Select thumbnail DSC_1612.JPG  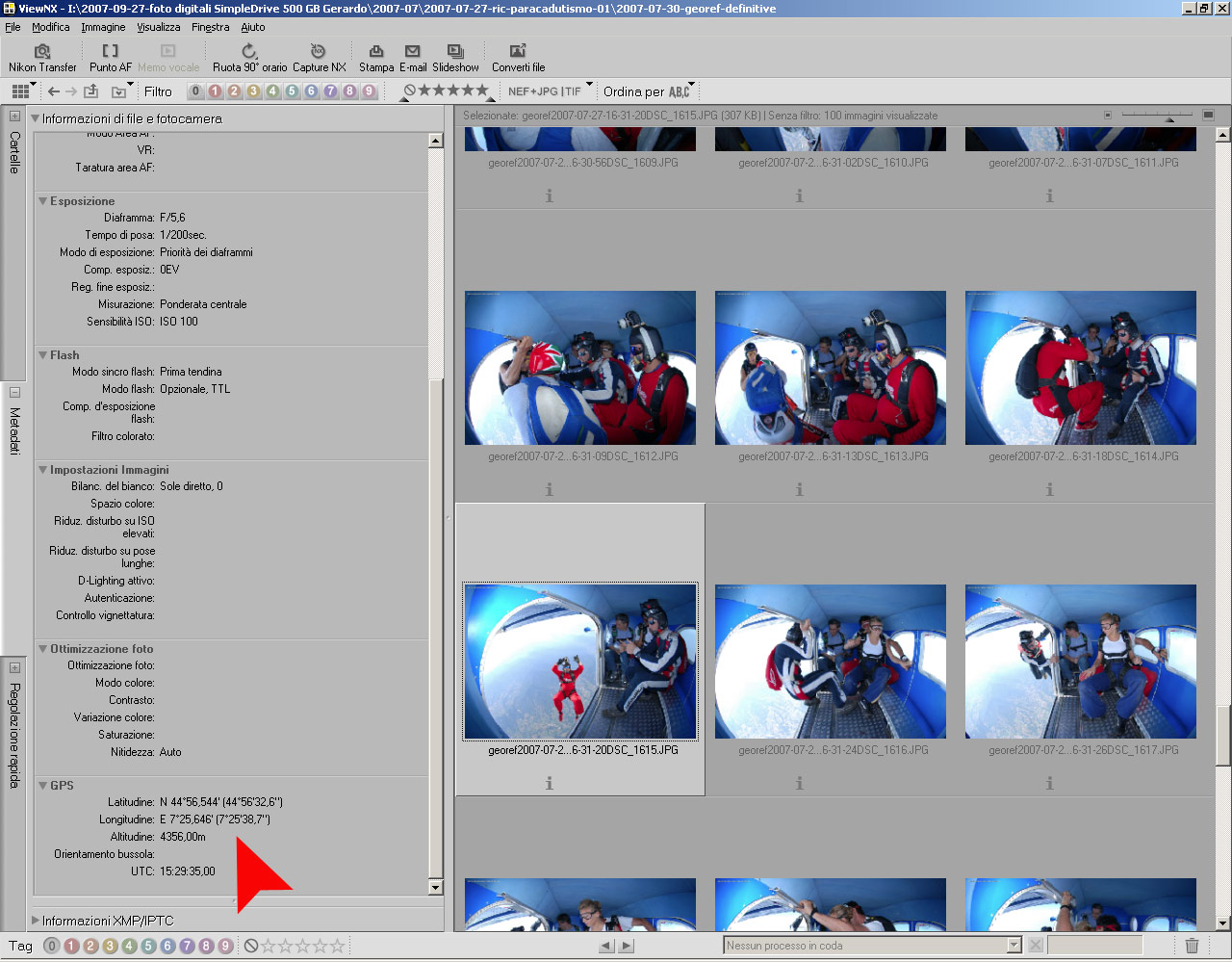580,368
